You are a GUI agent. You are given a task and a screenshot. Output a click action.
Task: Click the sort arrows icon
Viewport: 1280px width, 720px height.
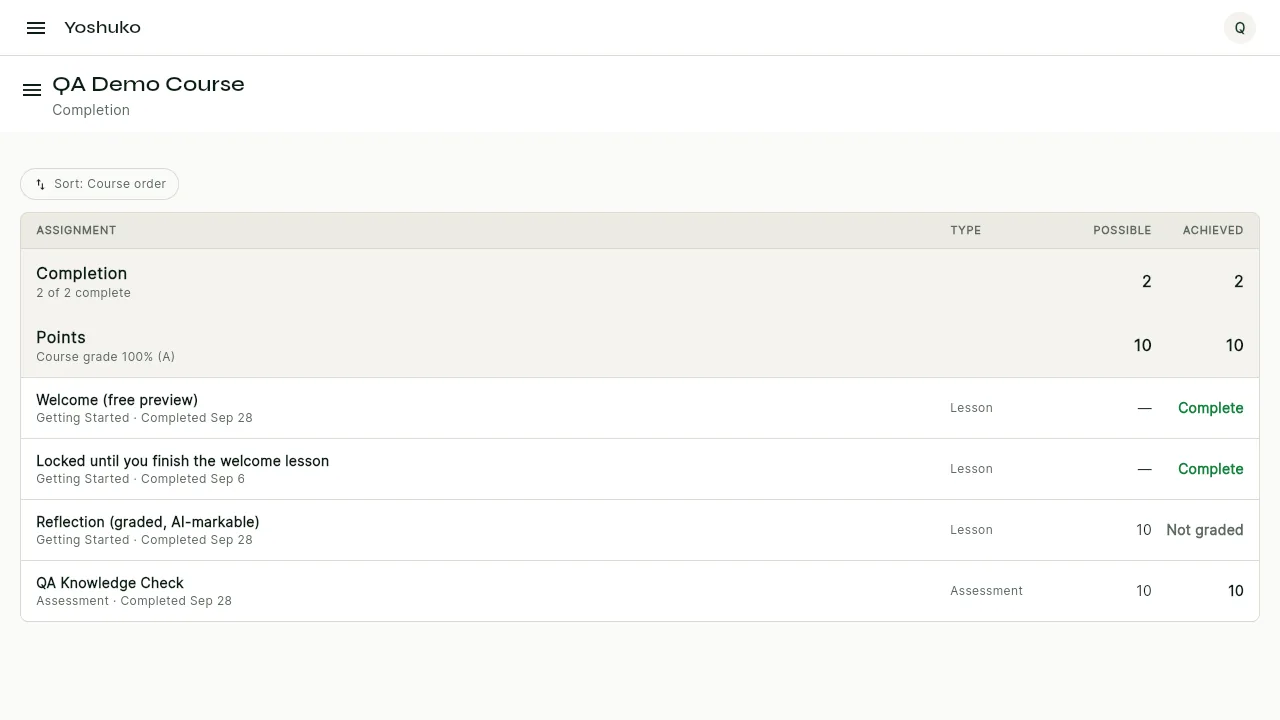40,184
